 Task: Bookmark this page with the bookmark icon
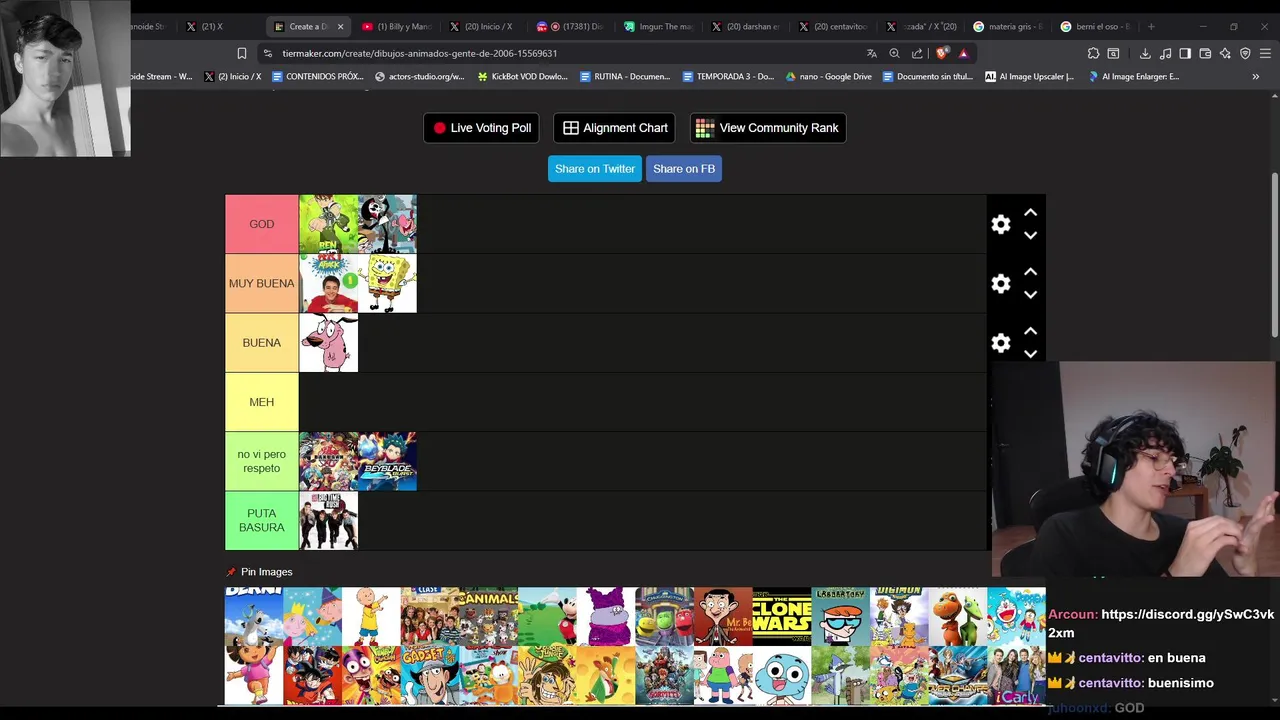[241, 53]
